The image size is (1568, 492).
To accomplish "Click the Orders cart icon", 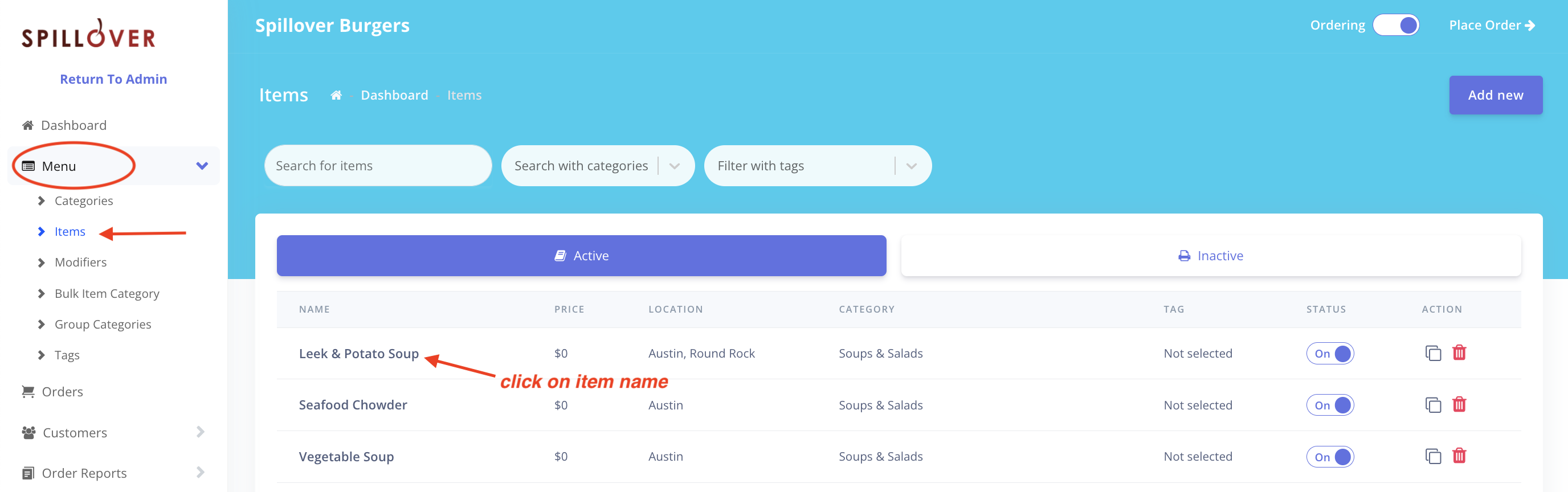I will pos(28,392).
